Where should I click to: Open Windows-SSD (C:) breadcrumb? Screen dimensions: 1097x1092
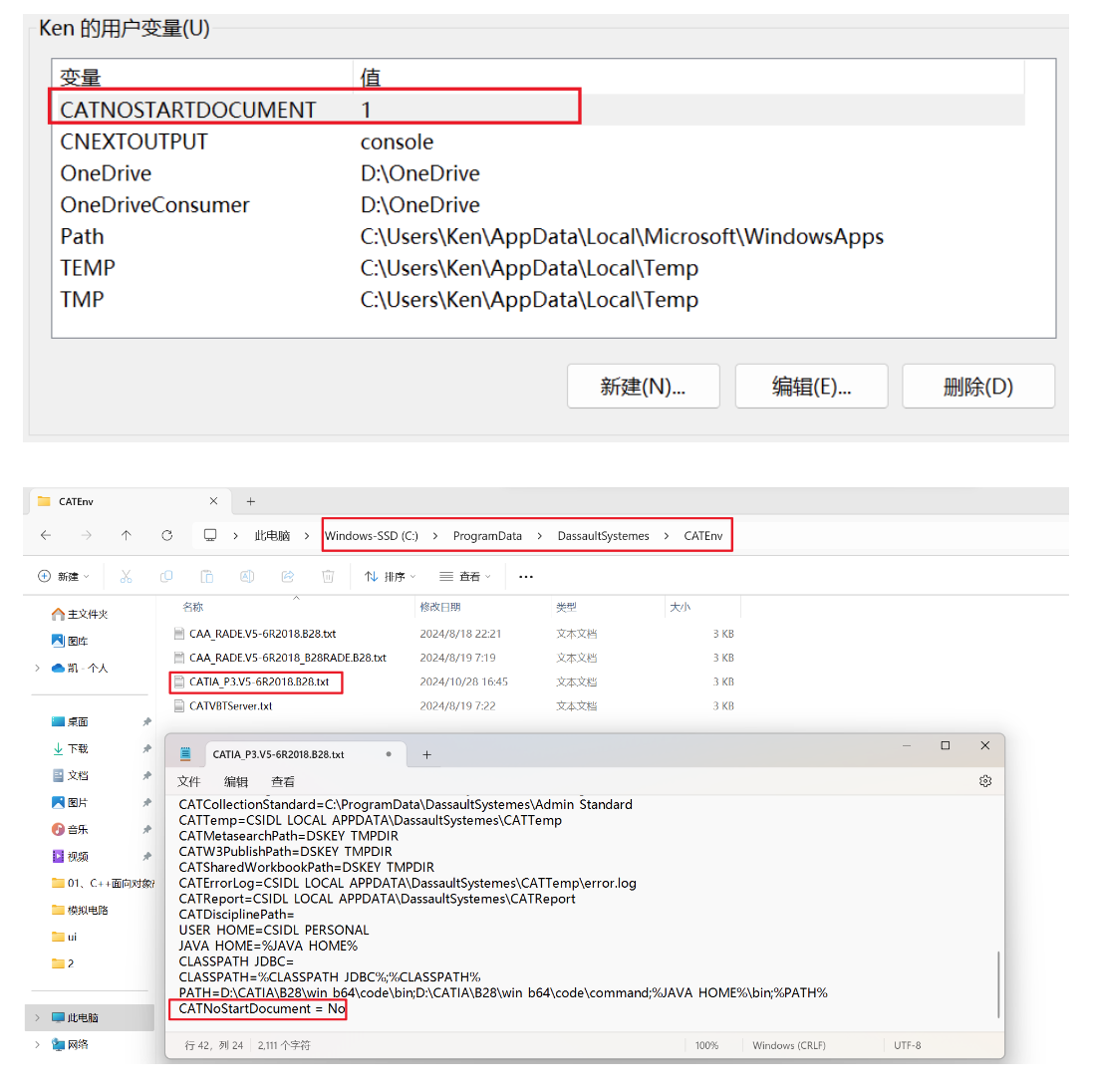372,536
